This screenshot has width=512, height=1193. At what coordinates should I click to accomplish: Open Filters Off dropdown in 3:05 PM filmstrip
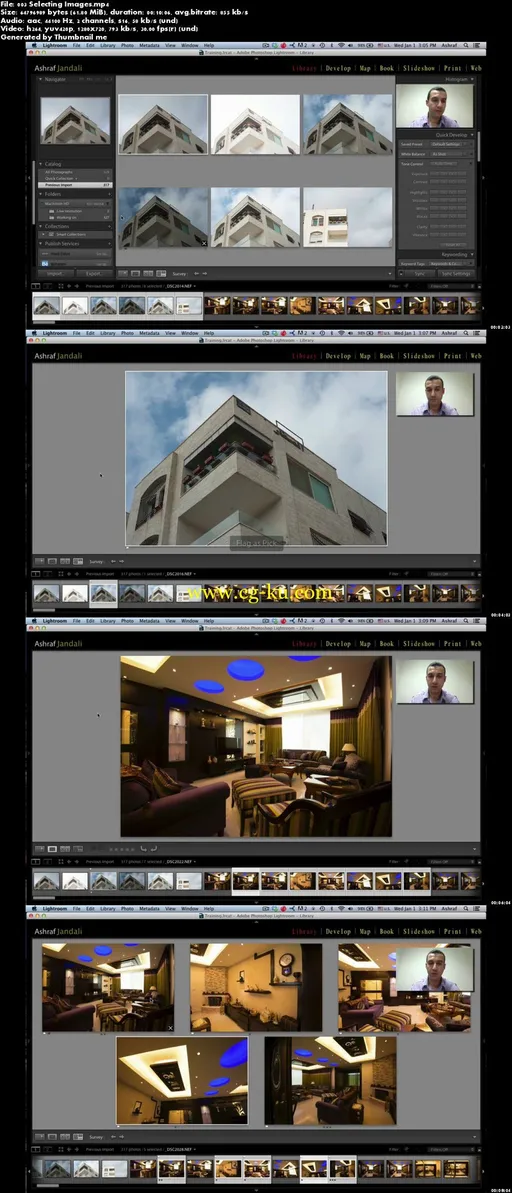pyautogui.click(x=450, y=286)
